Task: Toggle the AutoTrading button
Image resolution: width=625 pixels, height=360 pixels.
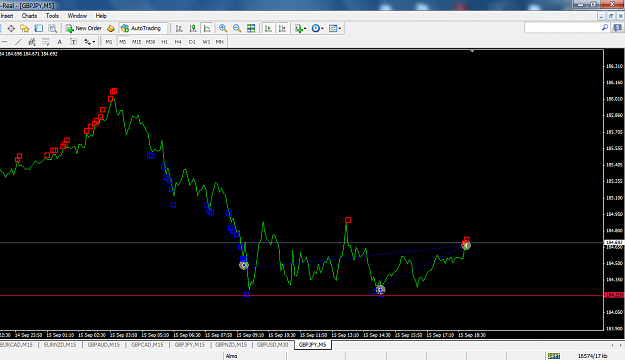Action: [x=142, y=28]
